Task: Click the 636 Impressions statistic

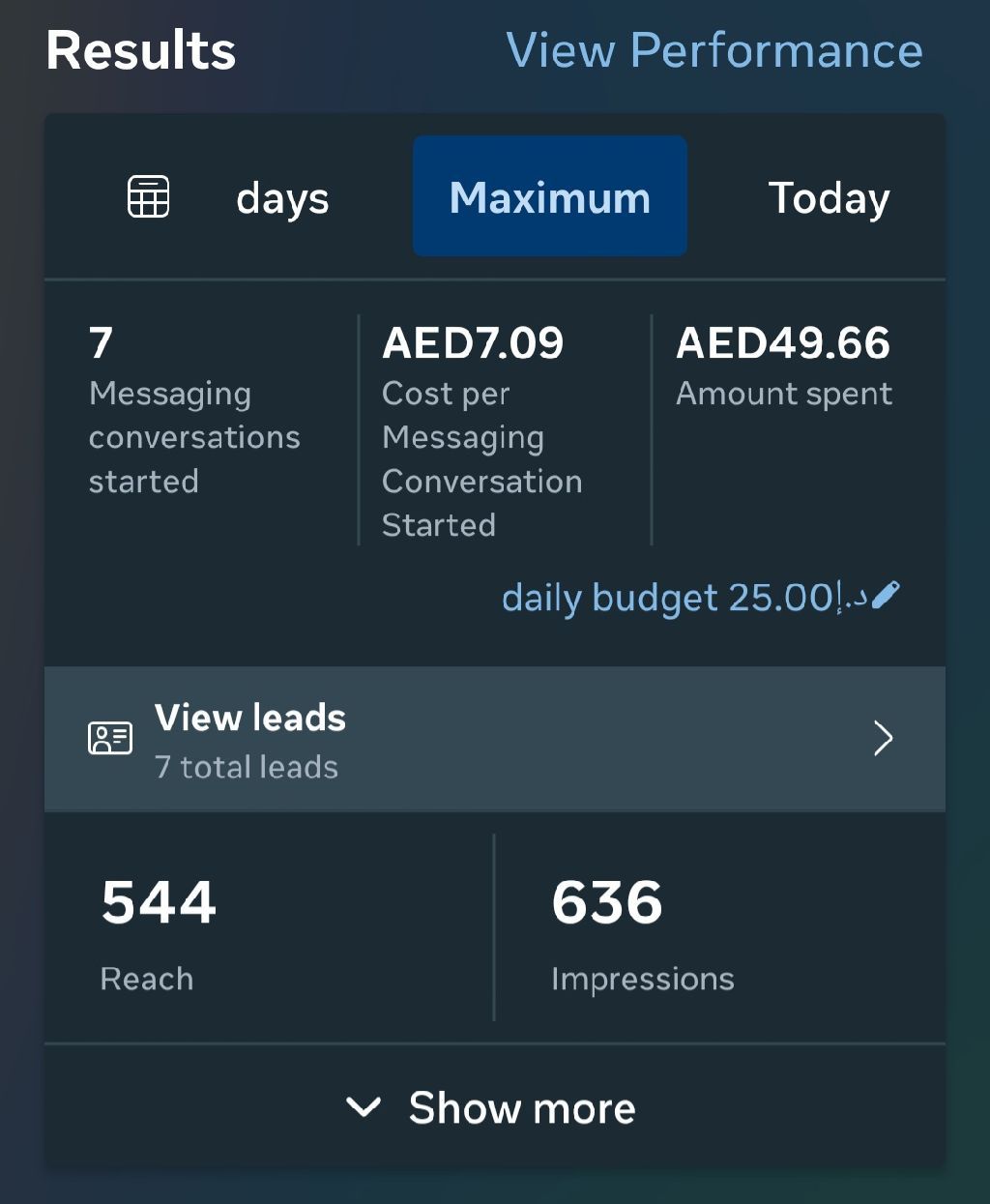Action: 642,930
